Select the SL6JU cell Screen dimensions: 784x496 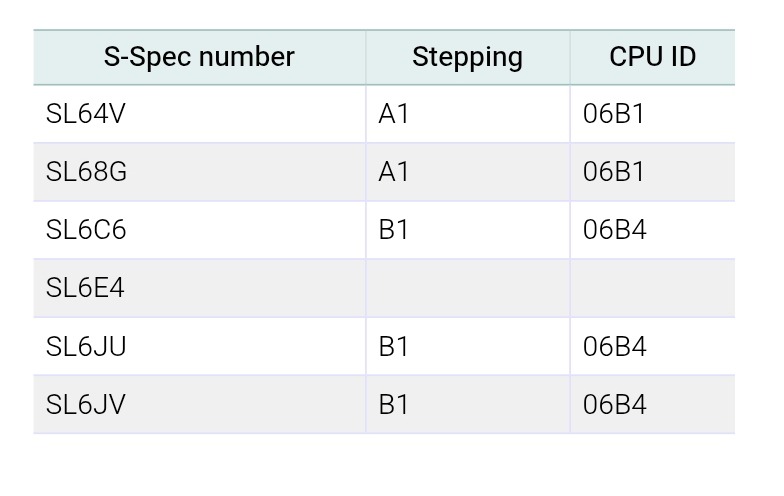(x=86, y=346)
